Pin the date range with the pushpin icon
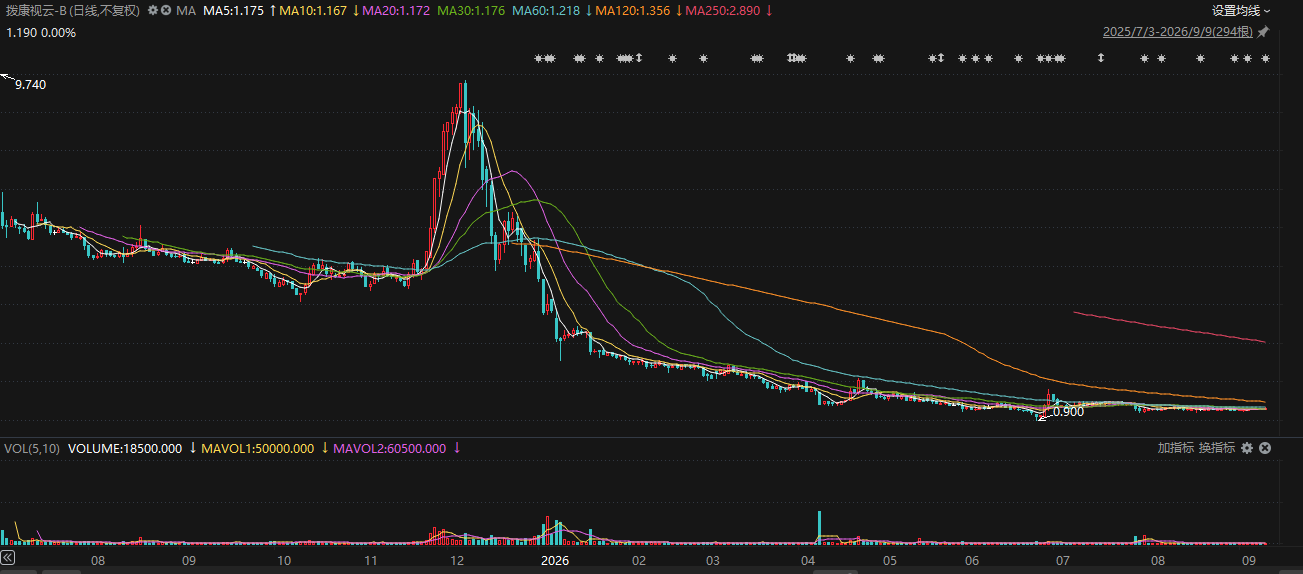1303x574 pixels. 1263,32
